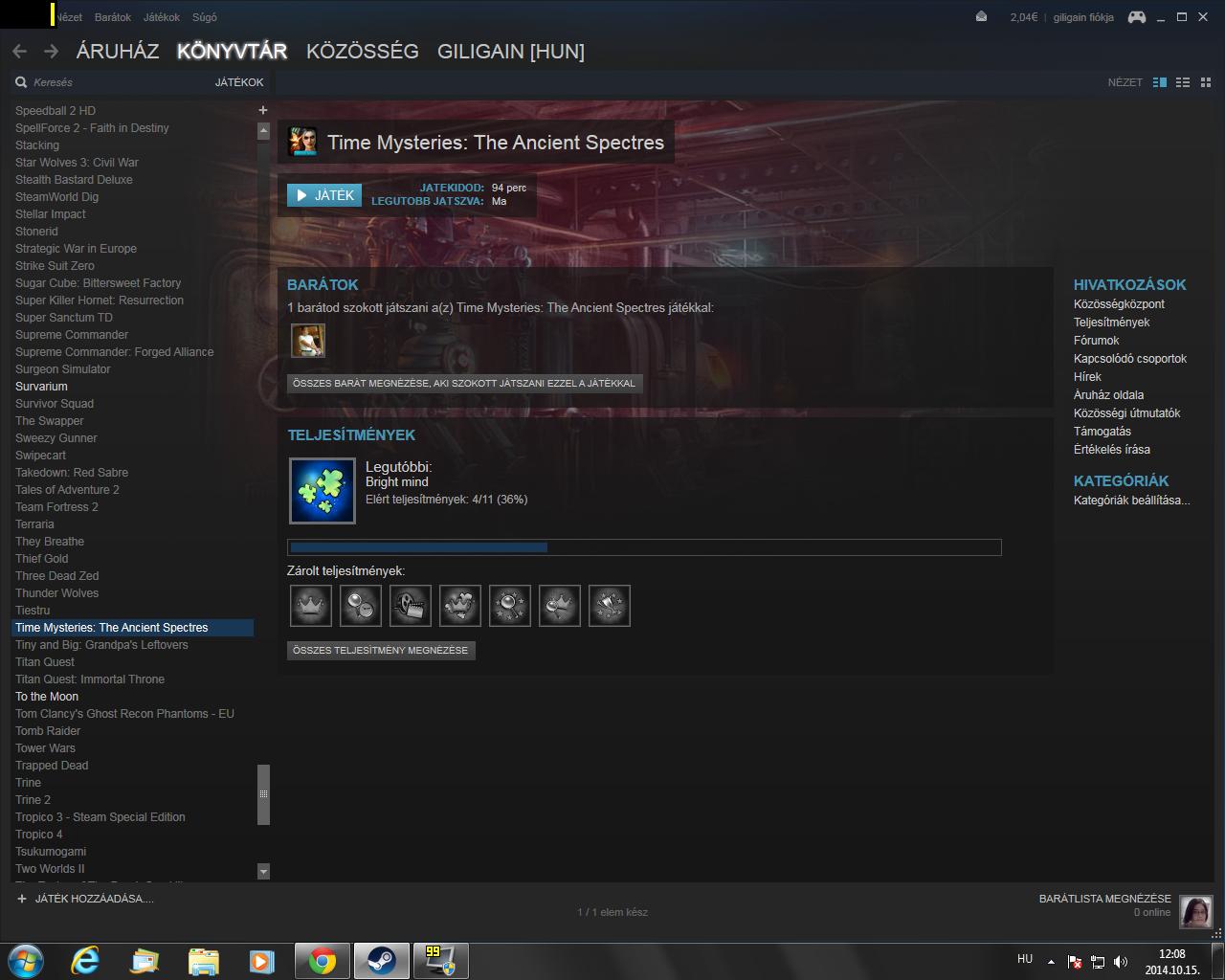Open Kapcsolódó csoportok link
Screen dimensions: 1225x980
(1130, 359)
